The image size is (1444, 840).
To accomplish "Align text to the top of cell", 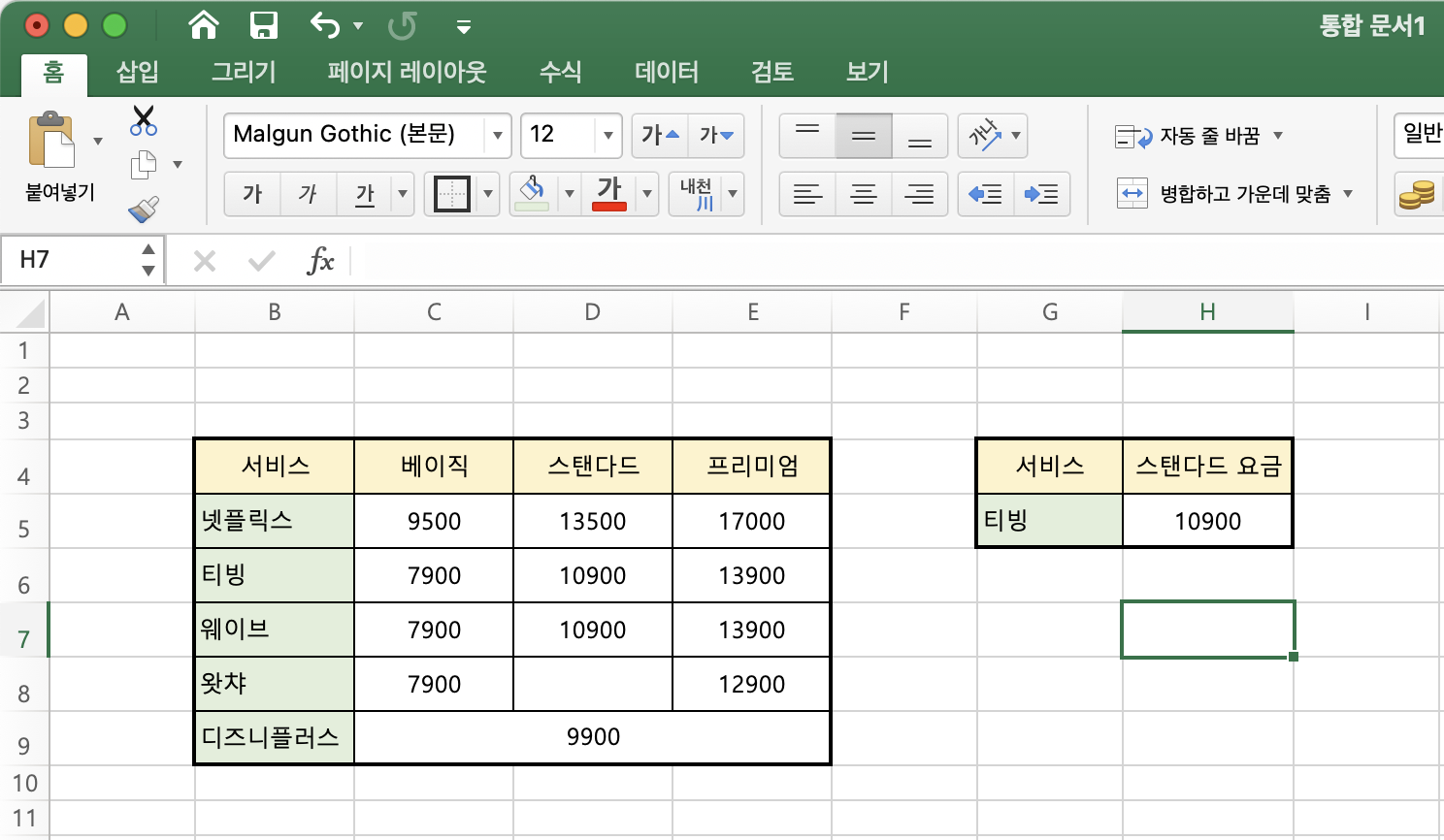I will coord(807,136).
